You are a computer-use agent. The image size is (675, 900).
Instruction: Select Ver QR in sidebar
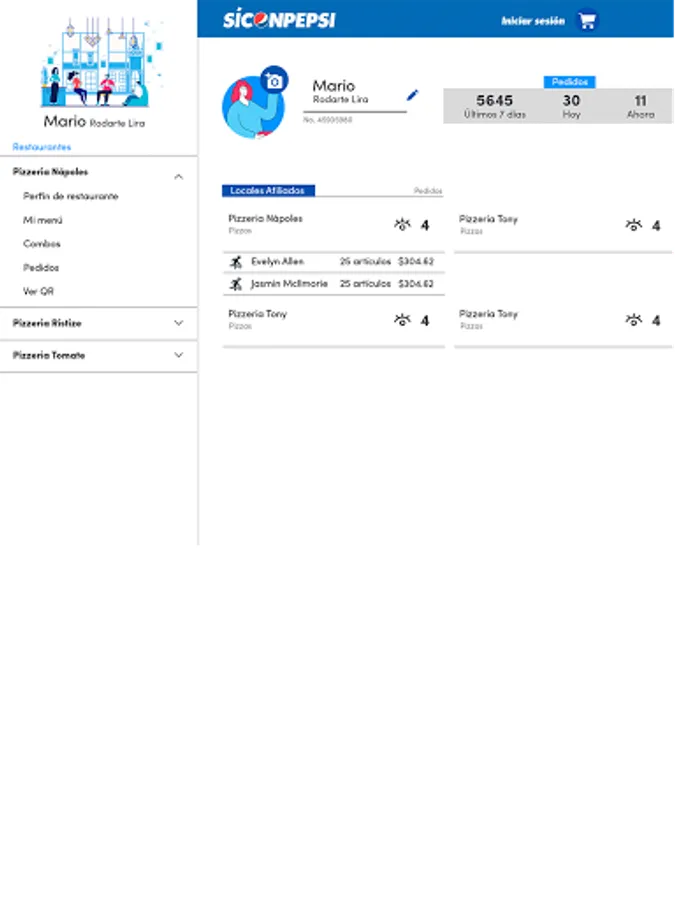coord(38,292)
